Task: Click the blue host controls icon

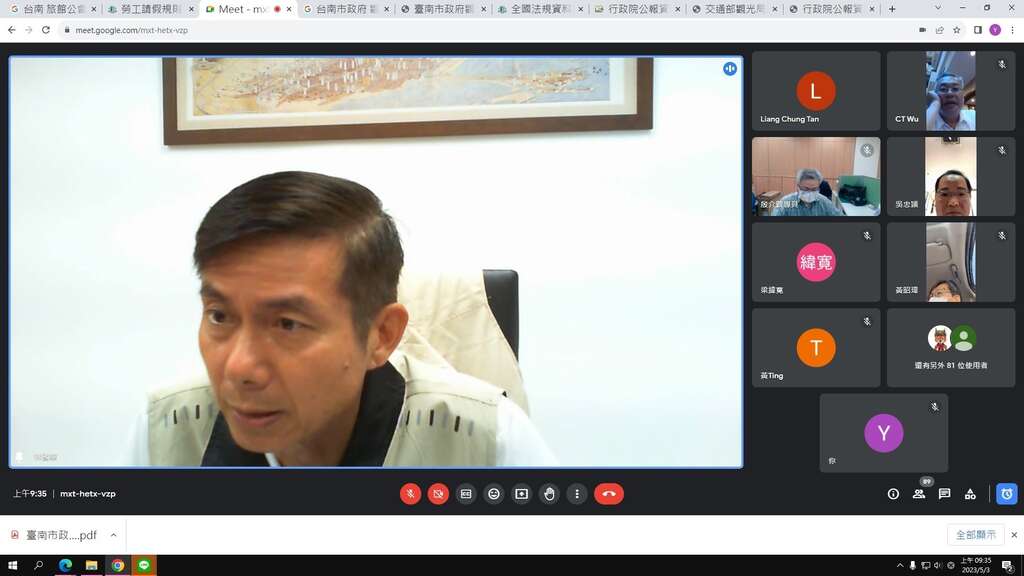Action: click(x=1006, y=494)
